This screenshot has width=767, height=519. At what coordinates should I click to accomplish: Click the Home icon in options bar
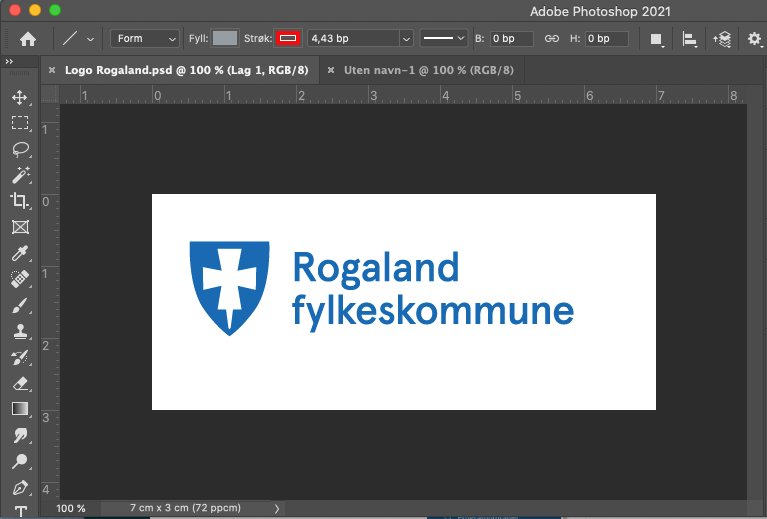pos(28,39)
